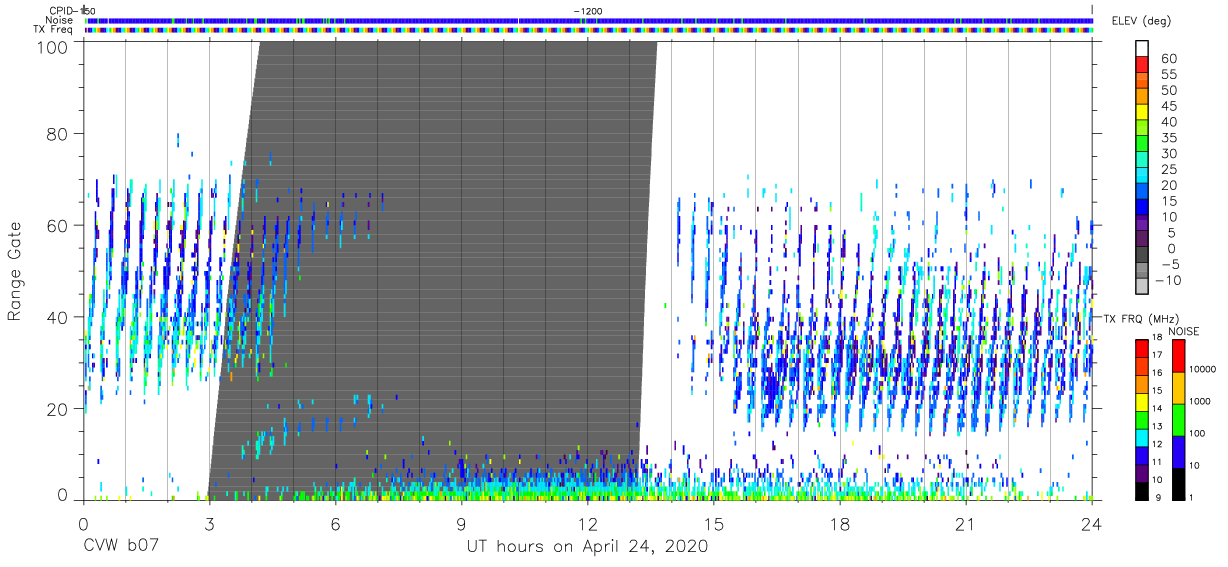Click the yellow NOISE swatch between 10000 and 1000
Screen dimensions: 1228x567
click(1178, 388)
